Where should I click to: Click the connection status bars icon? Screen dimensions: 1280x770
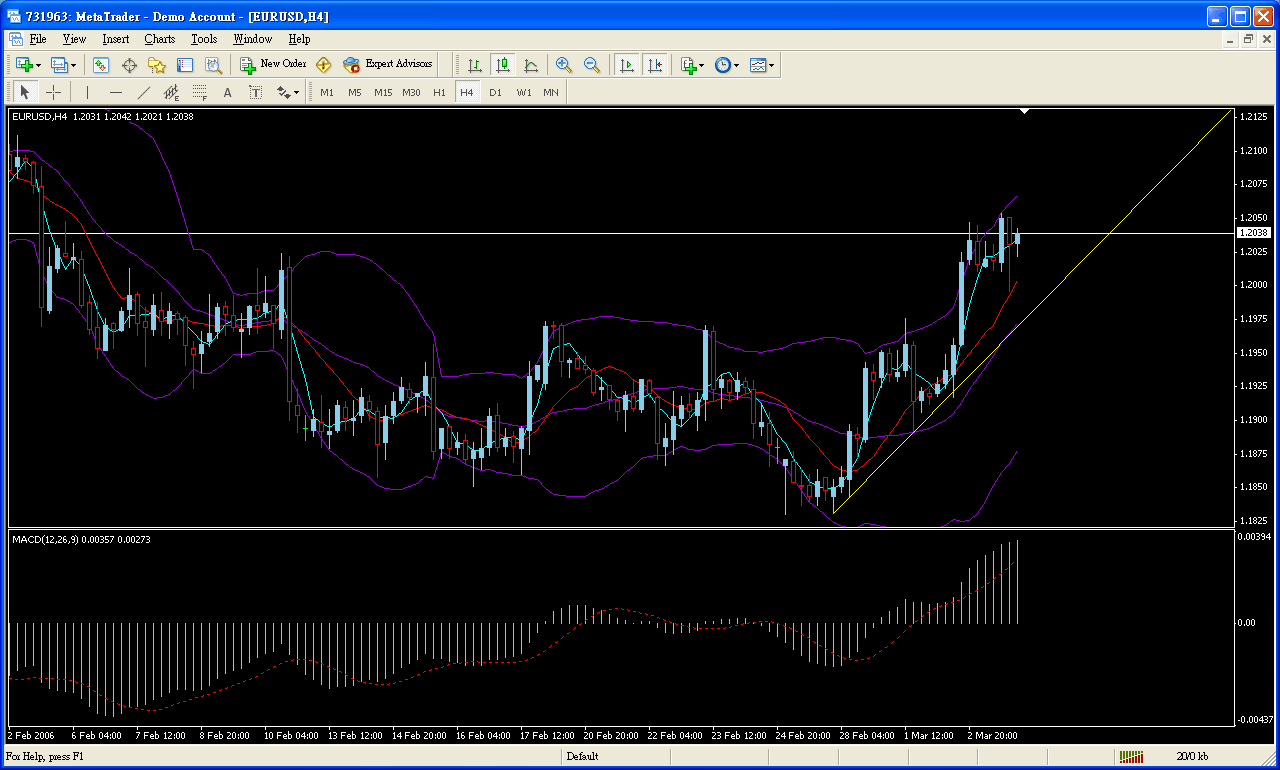[x=1131, y=757]
